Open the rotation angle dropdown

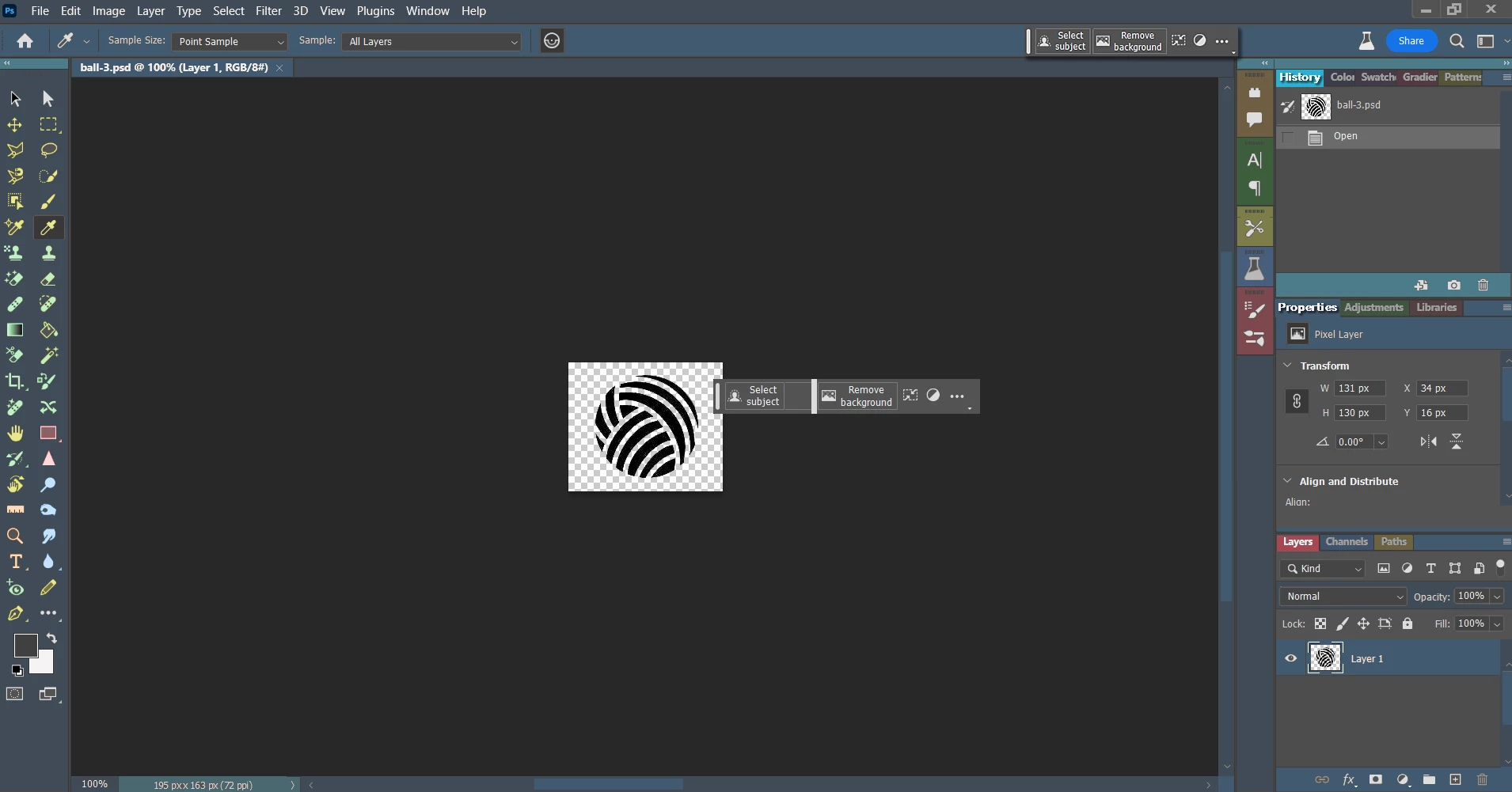tap(1381, 442)
